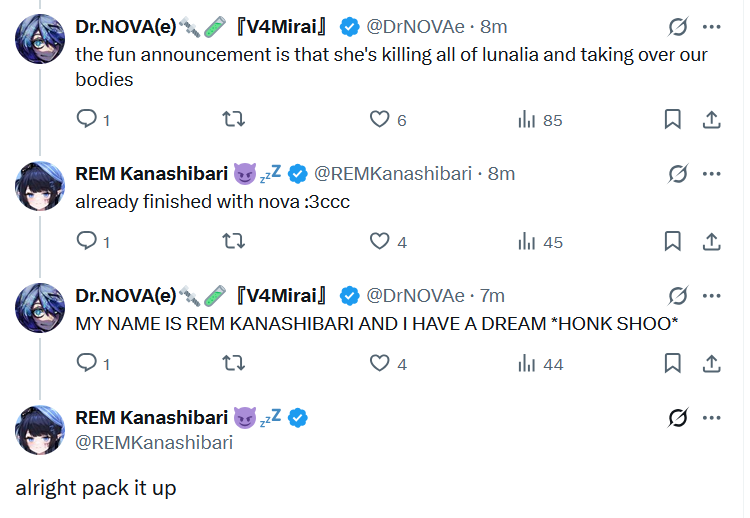The image size is (750, 518).
Task: Reply to REM's 'already finished with nova' tweet
Action: pos(87,242)
